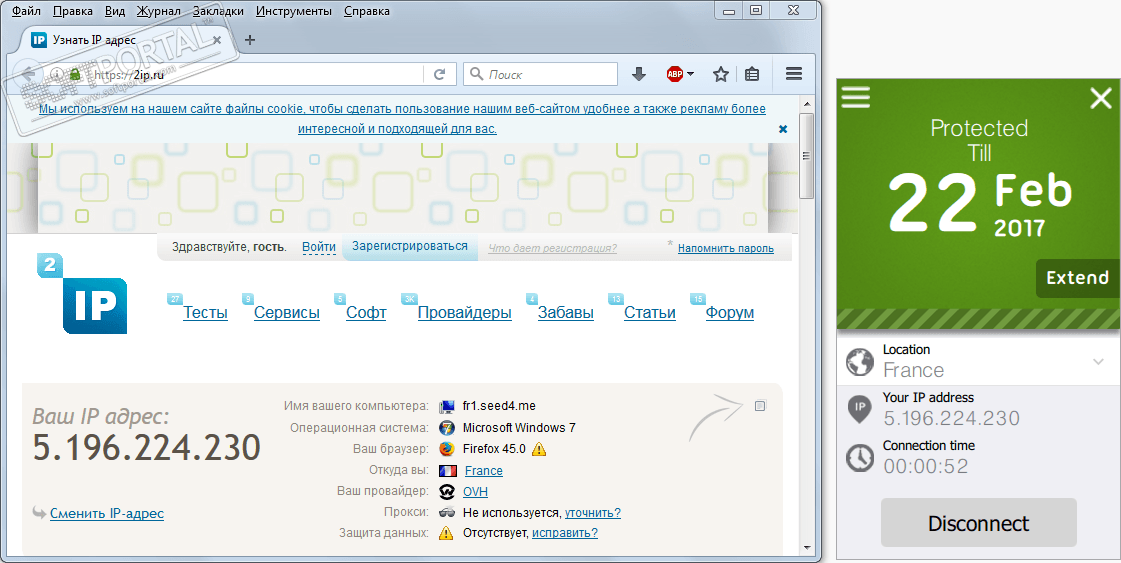Click the Adblock Plus ABP icon
The width and height of the screenshot is (1121, 563).
point(675,74)
